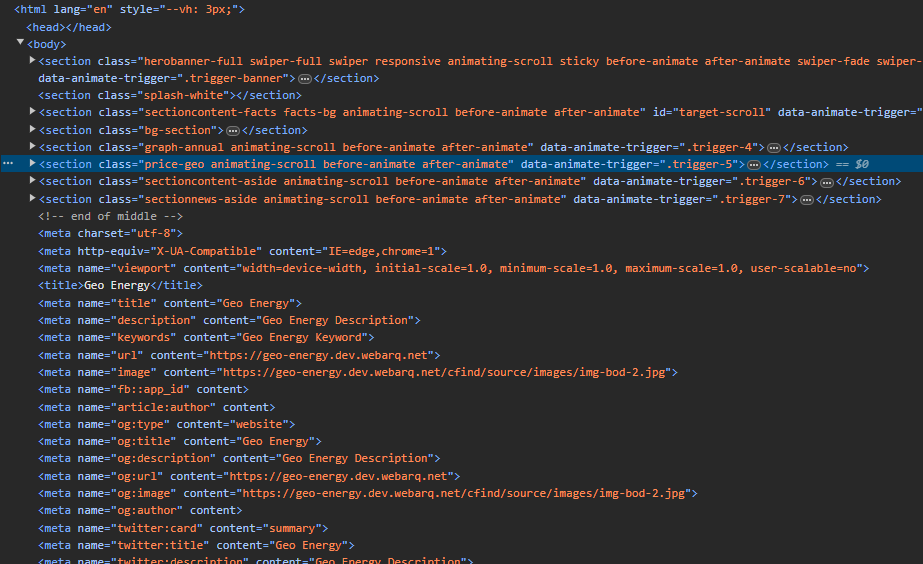The width and height of the screenshot is (923, 564).
Task: Click the ellipsis badge in graph-annual section
Action: pos(773,148)
